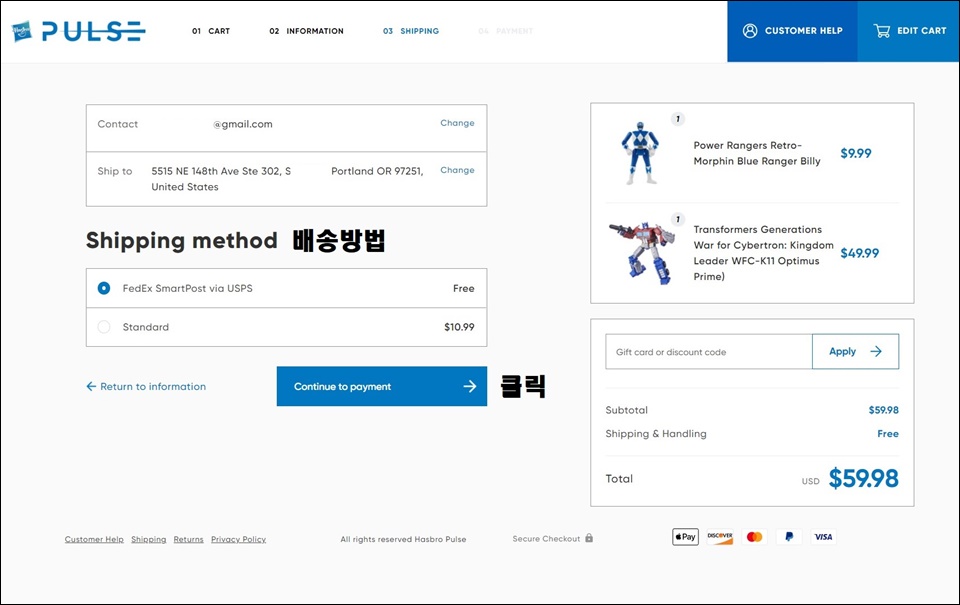Image resolution: width=960 pixels, height=605 pixels.
Task: Click the Shipping method heading
Action: coord(182,241)
